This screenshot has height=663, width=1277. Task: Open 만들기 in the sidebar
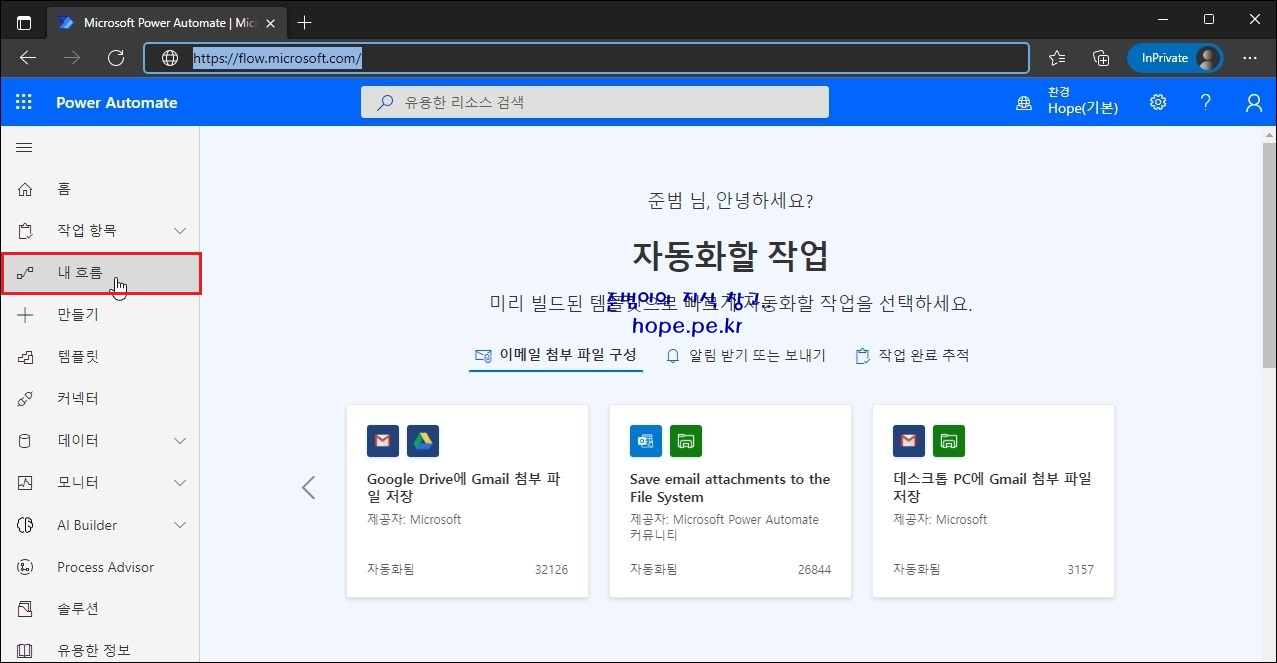coord(101,315)
